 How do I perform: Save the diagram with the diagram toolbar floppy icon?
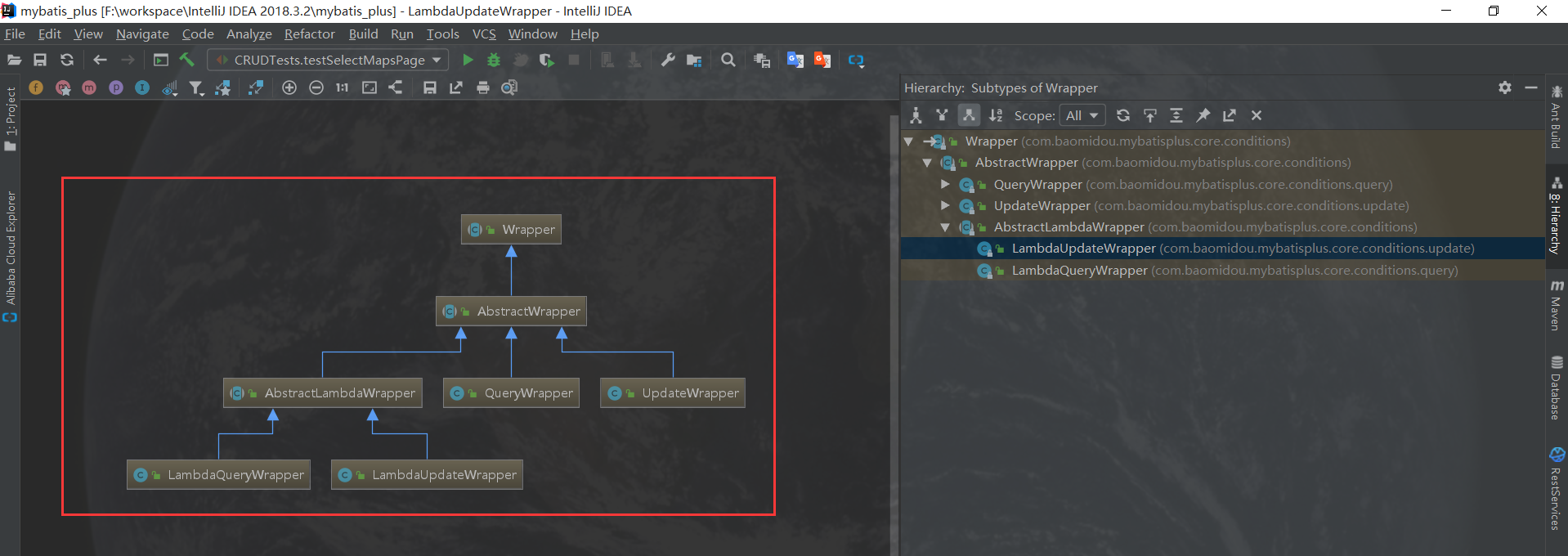pos(430,87)
